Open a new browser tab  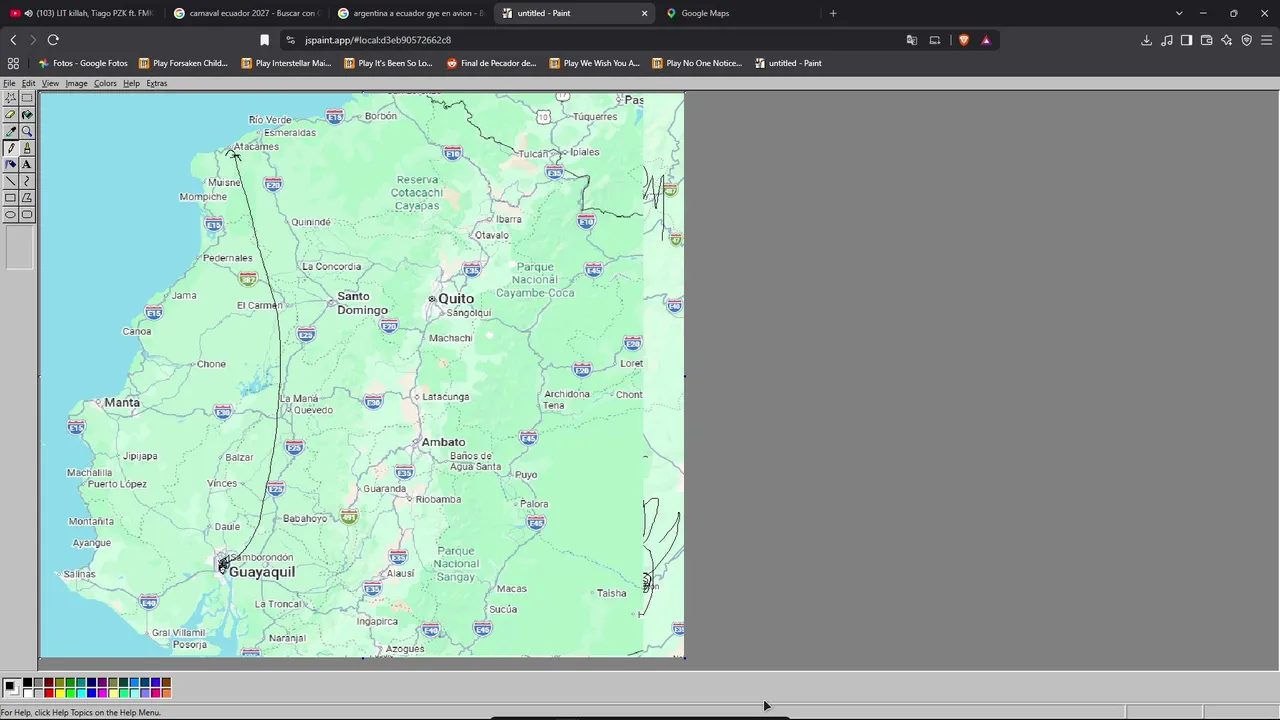833,13
